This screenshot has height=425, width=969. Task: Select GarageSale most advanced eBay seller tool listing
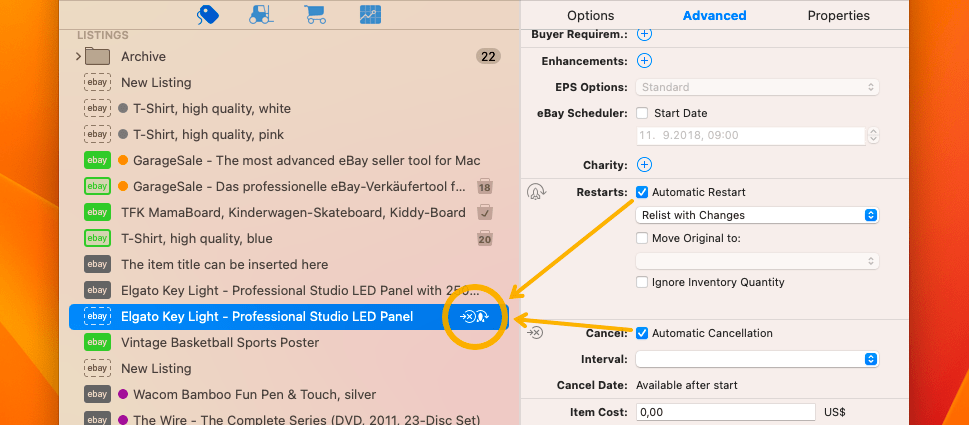[288, 160]
